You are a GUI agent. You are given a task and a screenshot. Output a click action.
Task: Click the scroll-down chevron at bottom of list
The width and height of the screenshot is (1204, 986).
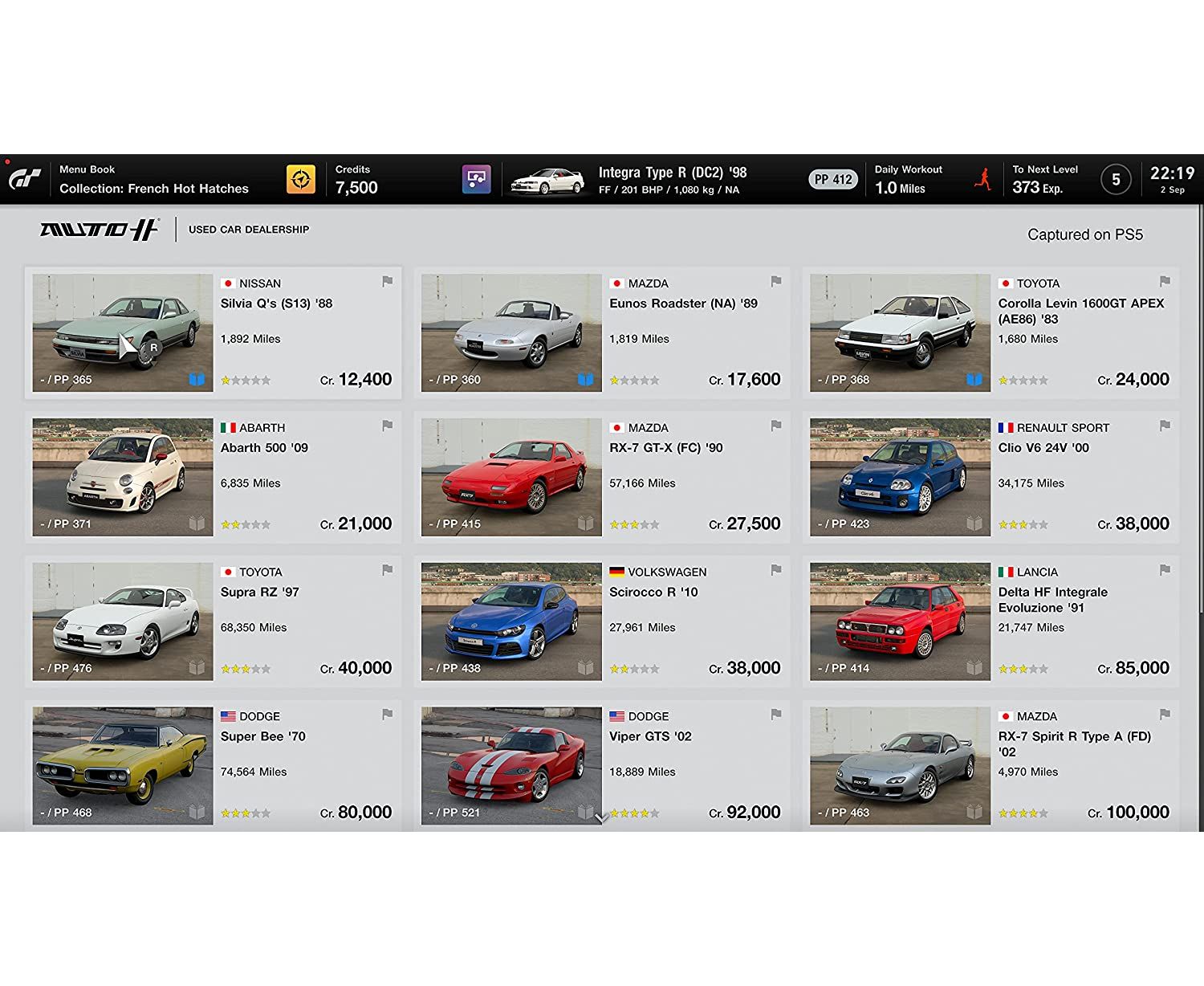pos(600,818)
